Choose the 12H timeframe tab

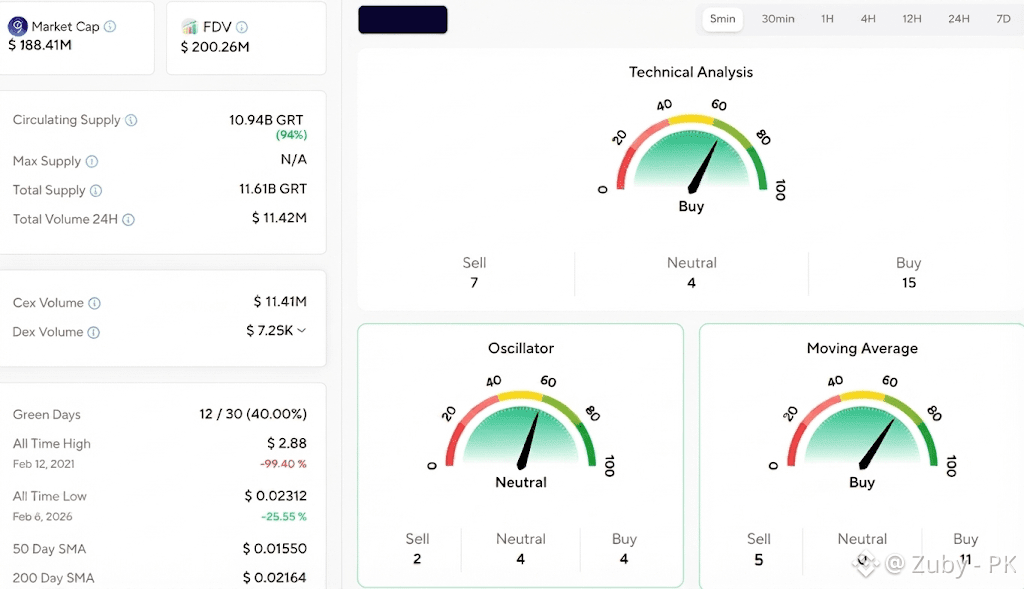912,19
